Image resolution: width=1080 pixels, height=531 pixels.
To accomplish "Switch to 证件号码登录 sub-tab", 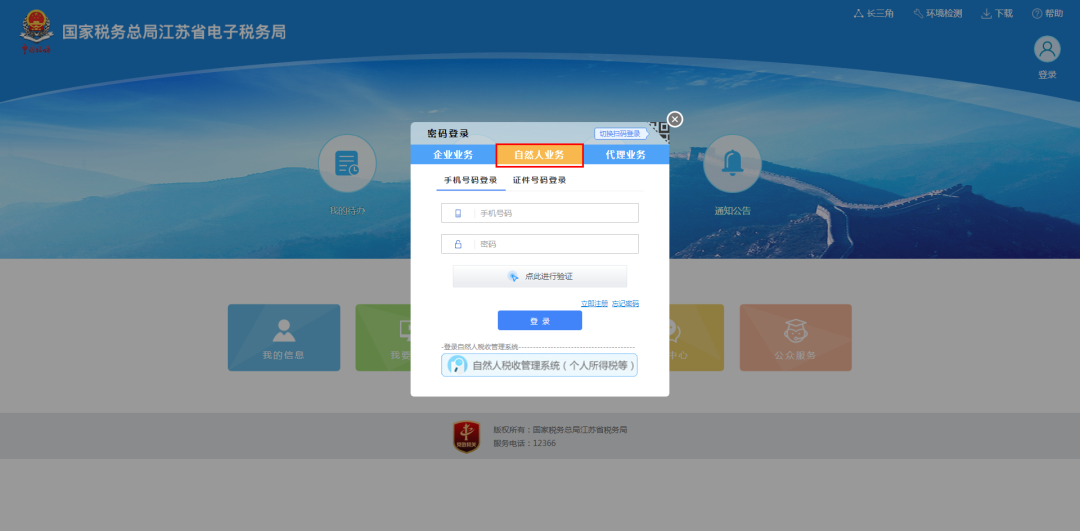I will coord(539,180).
